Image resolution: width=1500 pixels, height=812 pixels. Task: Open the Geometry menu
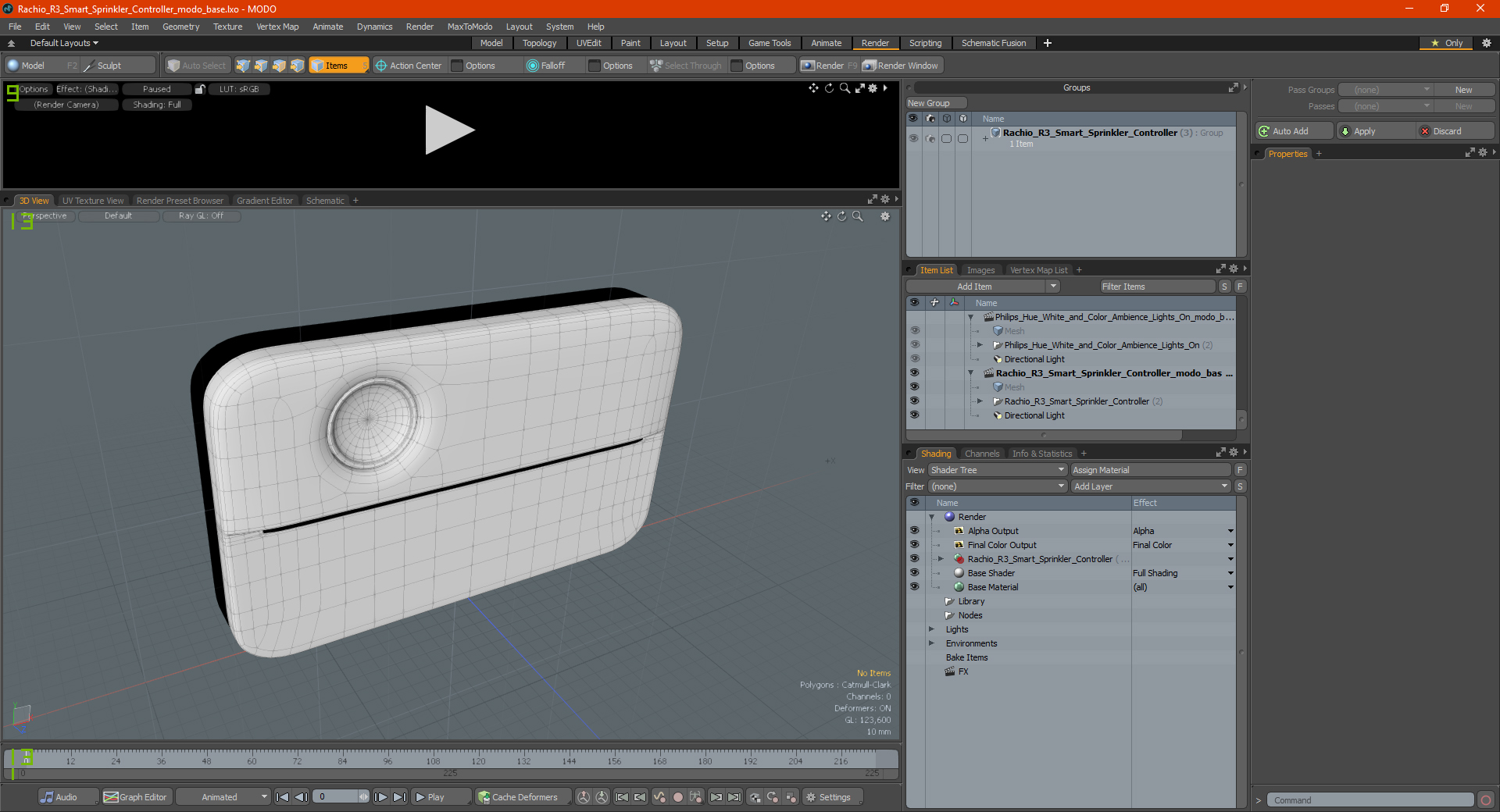(180, 27)
